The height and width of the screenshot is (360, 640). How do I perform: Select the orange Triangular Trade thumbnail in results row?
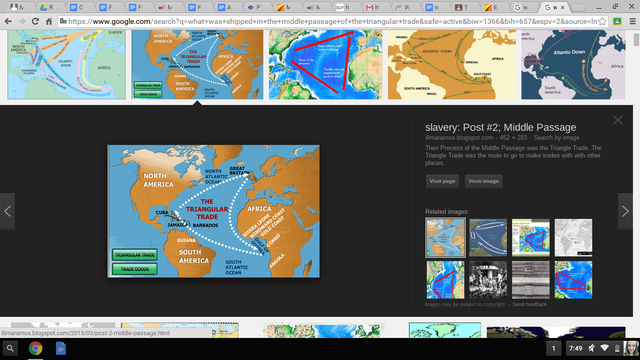197,64
